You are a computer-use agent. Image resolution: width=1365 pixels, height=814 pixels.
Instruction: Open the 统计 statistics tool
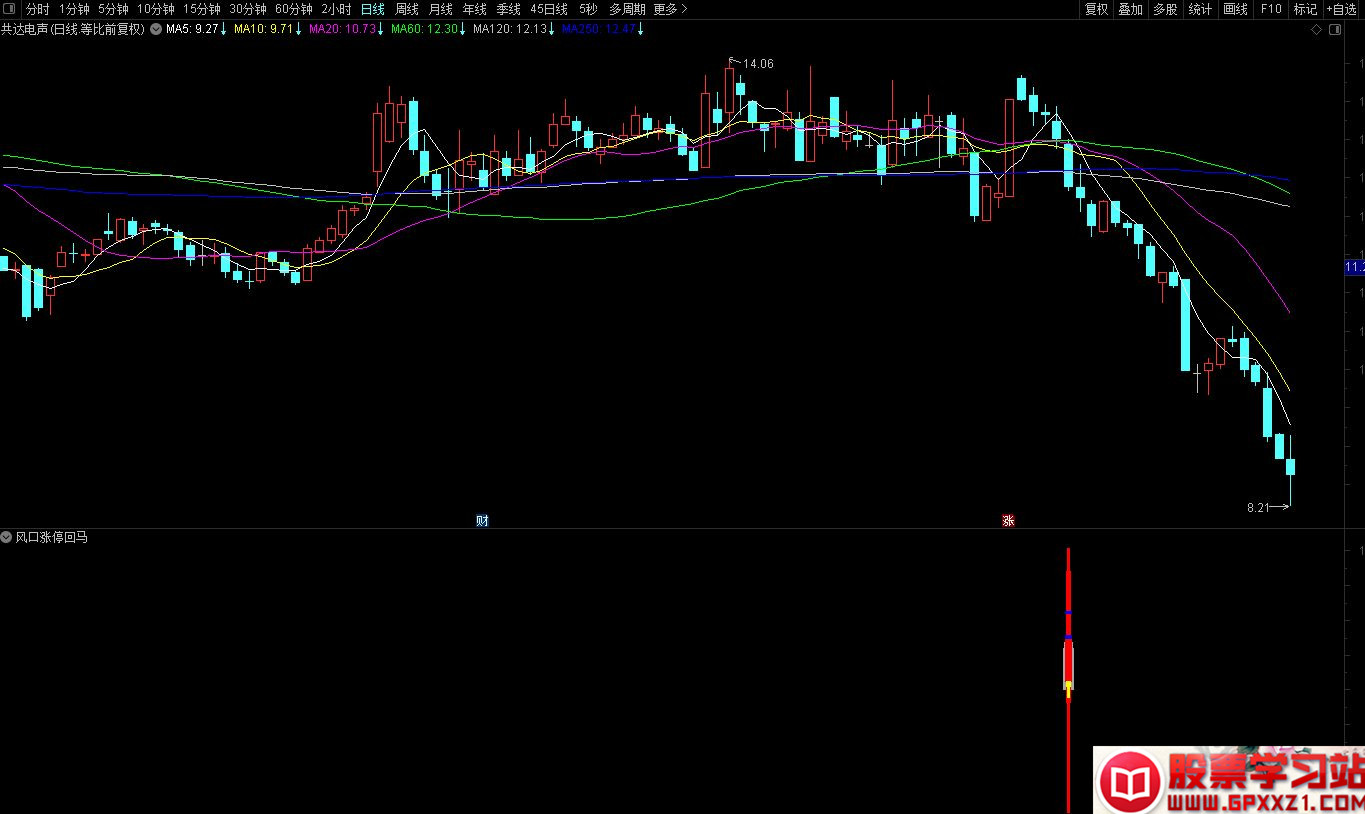point(1200,9)
